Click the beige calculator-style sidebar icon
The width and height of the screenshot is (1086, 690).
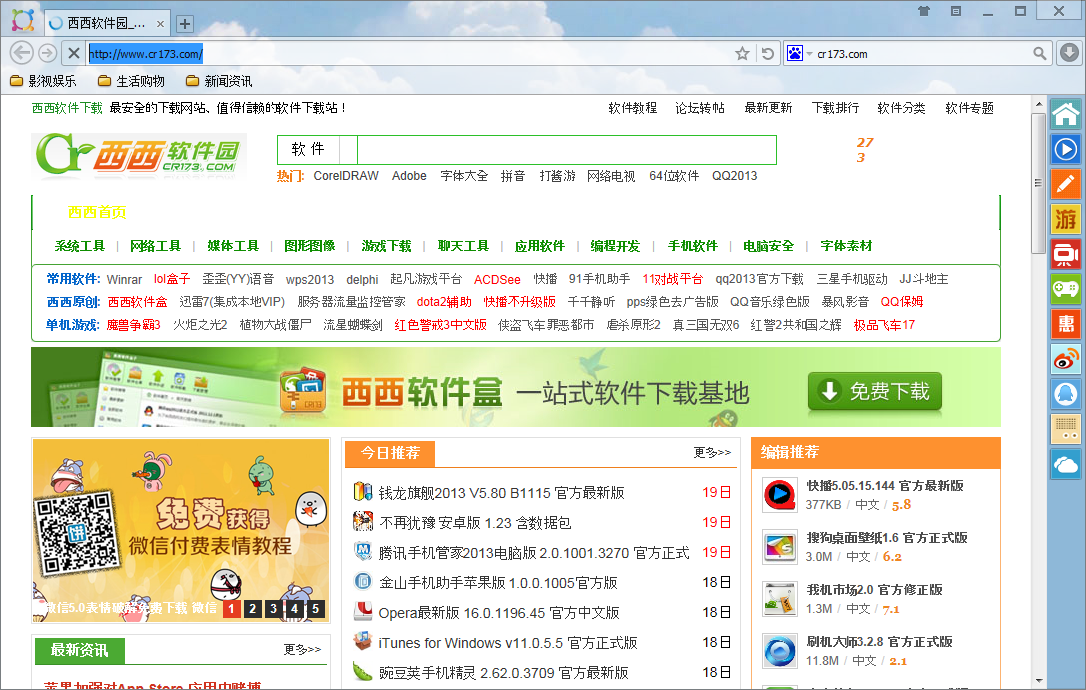(x=1066, y=430)
